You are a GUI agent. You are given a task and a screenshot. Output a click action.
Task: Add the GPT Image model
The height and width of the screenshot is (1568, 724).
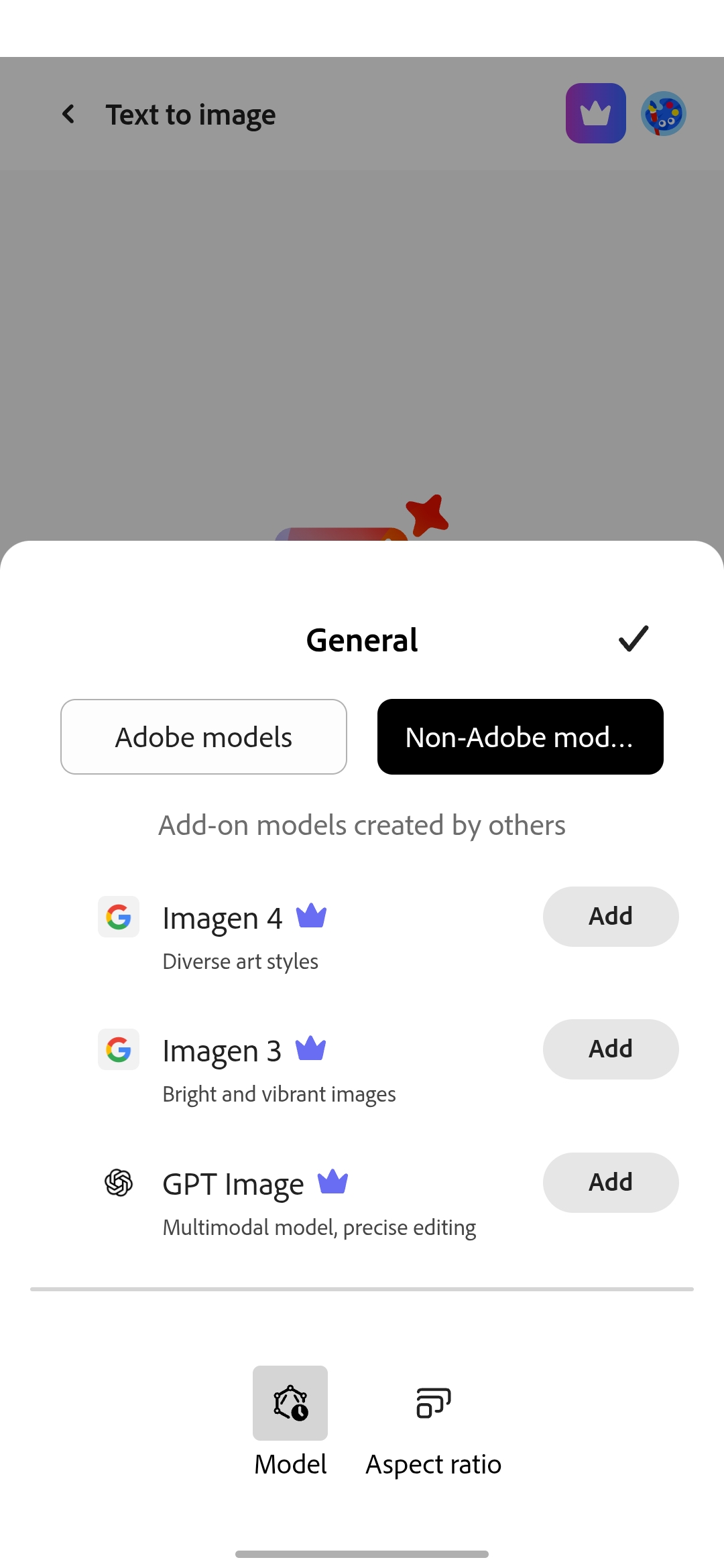(611, 1183)
